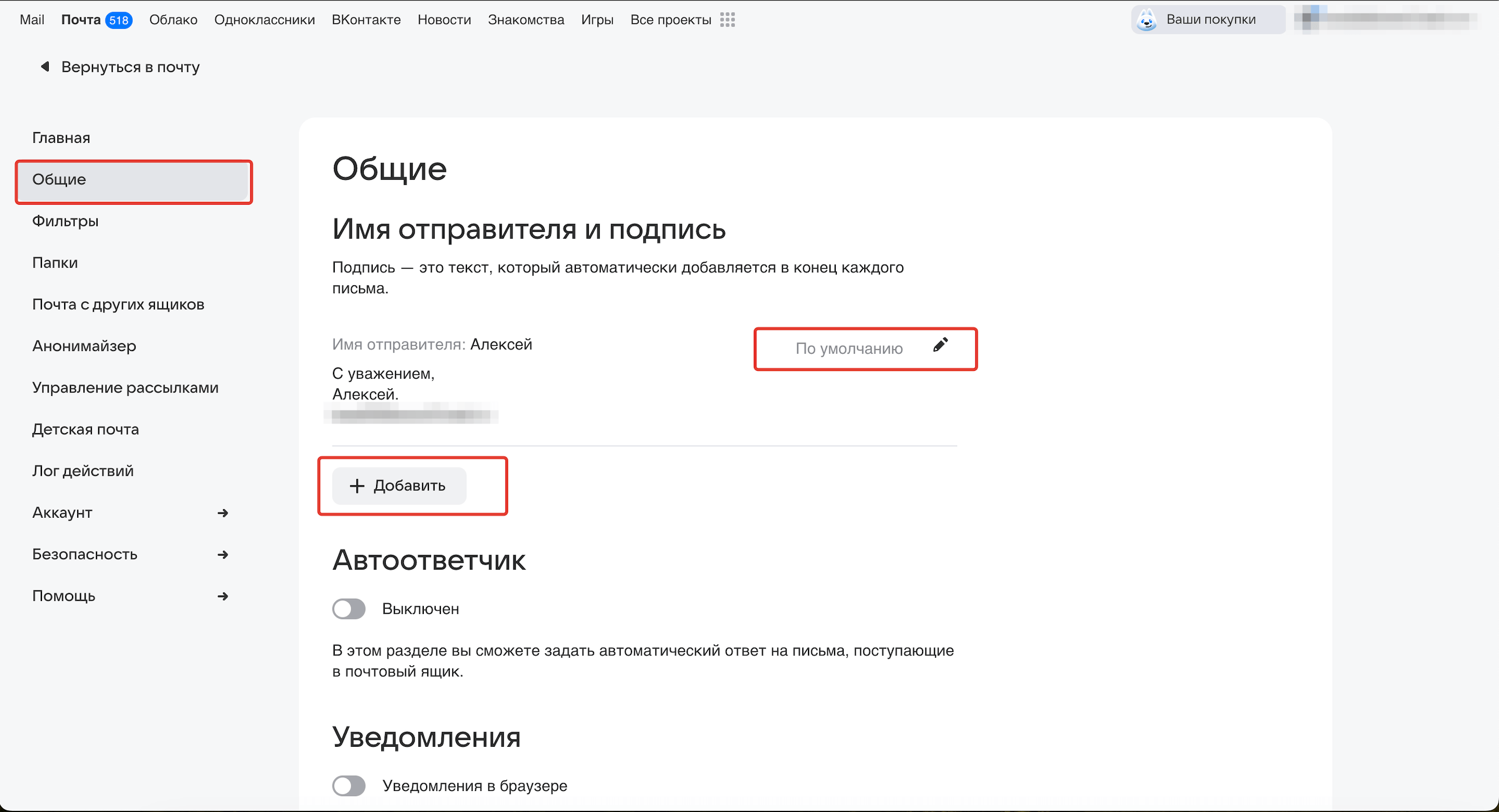Click the mascot icon in Ваши покупки
Viewport: 1499px width, 812px height.
pyautogui.click(x=1146, y=20)
